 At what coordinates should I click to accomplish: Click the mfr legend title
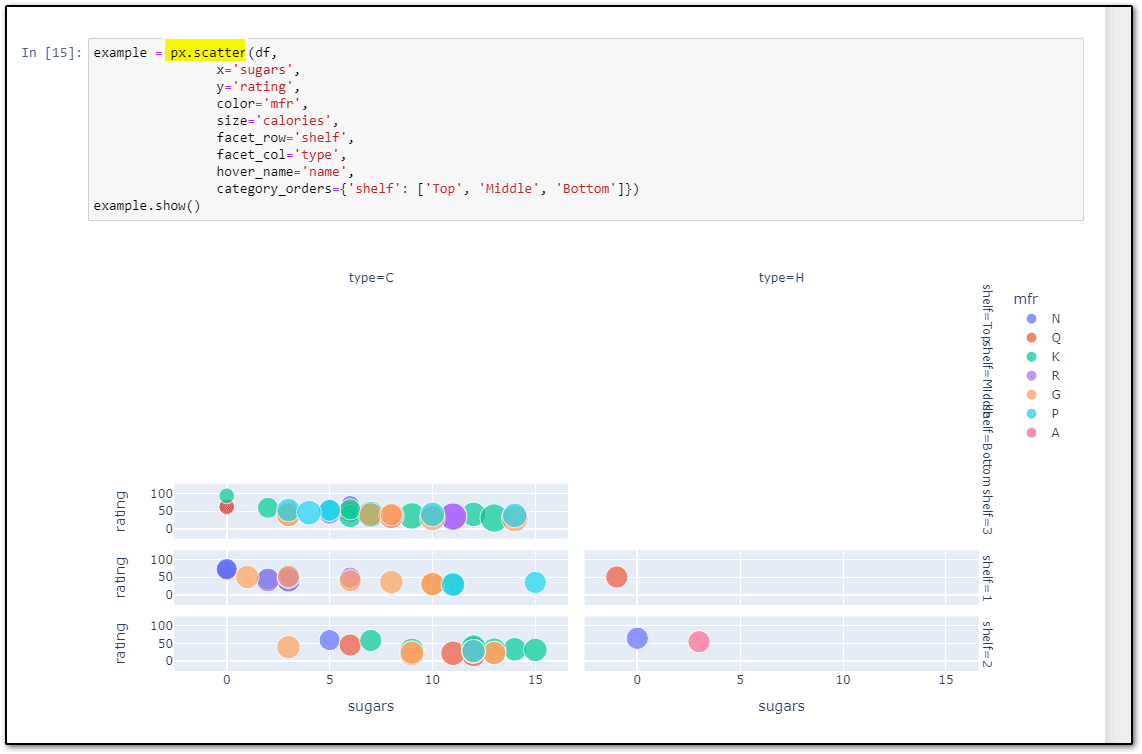pyautogui.click(x=1026, y=298)
